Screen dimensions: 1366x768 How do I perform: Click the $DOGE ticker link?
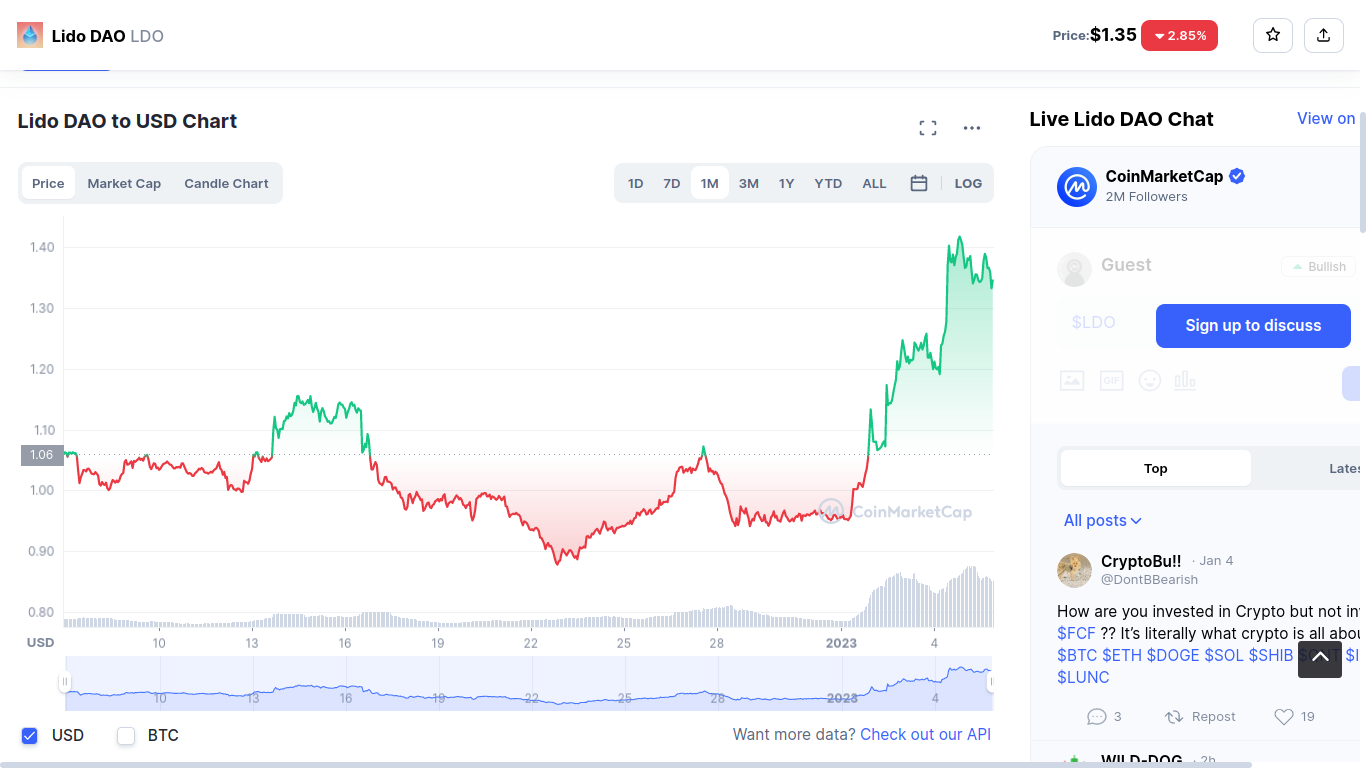tap(1173, 655)
